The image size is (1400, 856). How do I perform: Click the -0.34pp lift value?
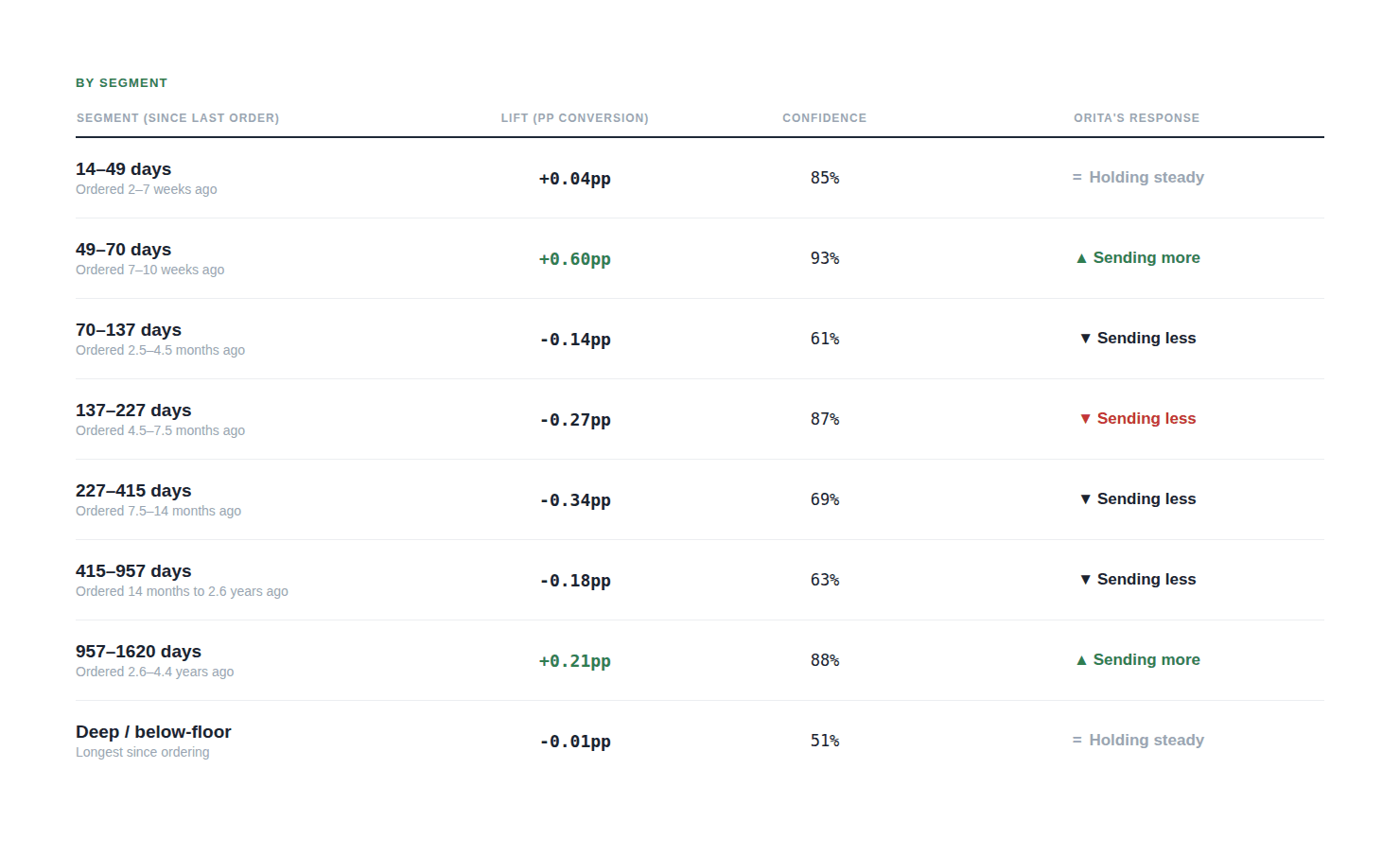[575, 500]
